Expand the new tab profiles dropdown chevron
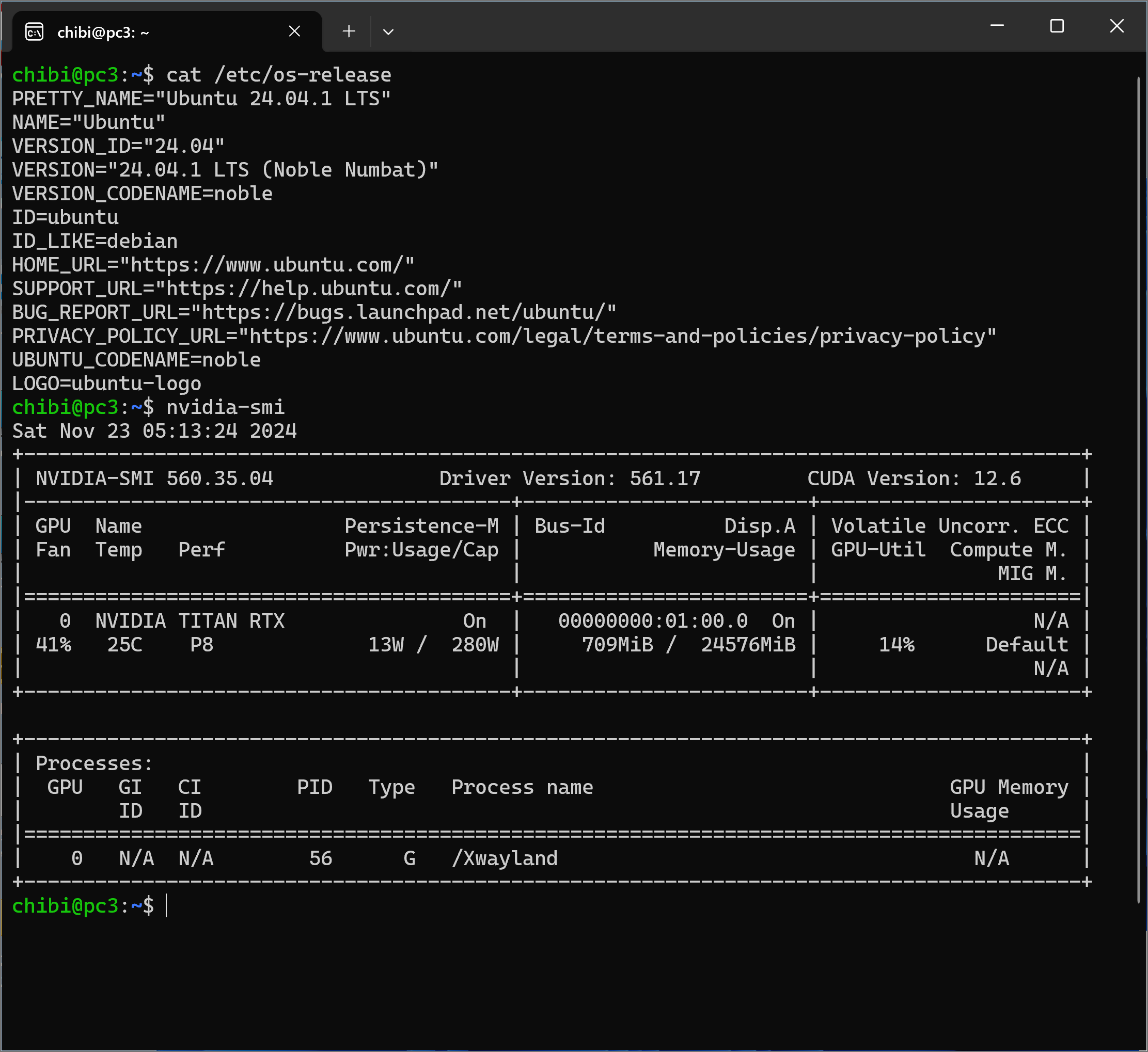 (388, 32)
